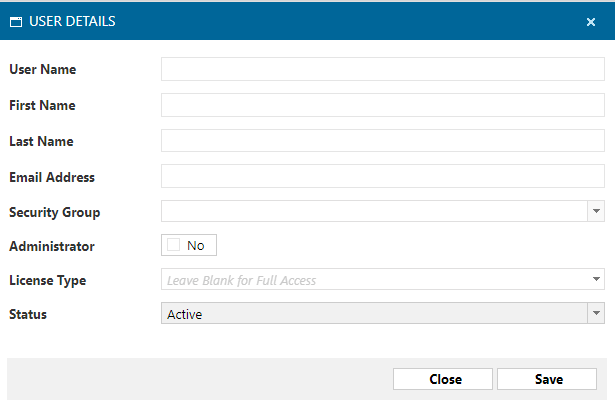Click the Status field showing Active
The height and width of the screenshot is (407, 615).
click(374, 314)
